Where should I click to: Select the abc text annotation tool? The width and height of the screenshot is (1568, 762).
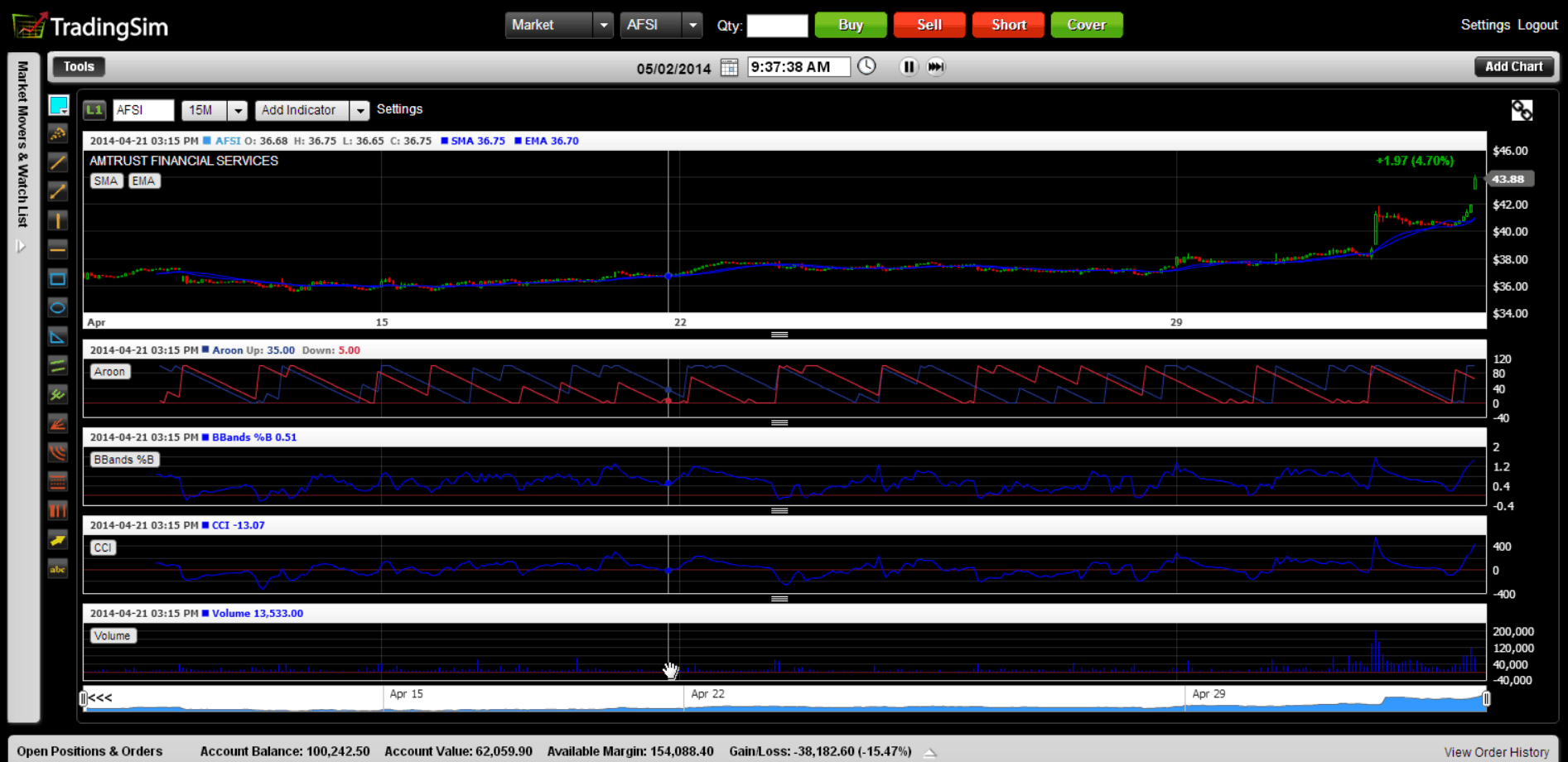[x=57, y=569]
